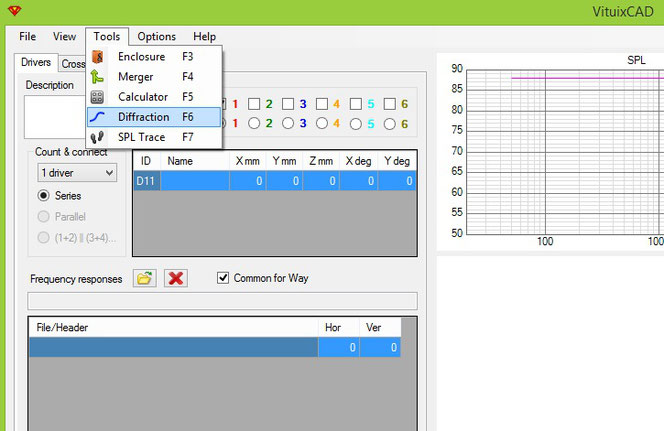This screenshot has height=431, width=664.
Task: Click the selected File/Header row cell
Action: click(x=173, y=347)
